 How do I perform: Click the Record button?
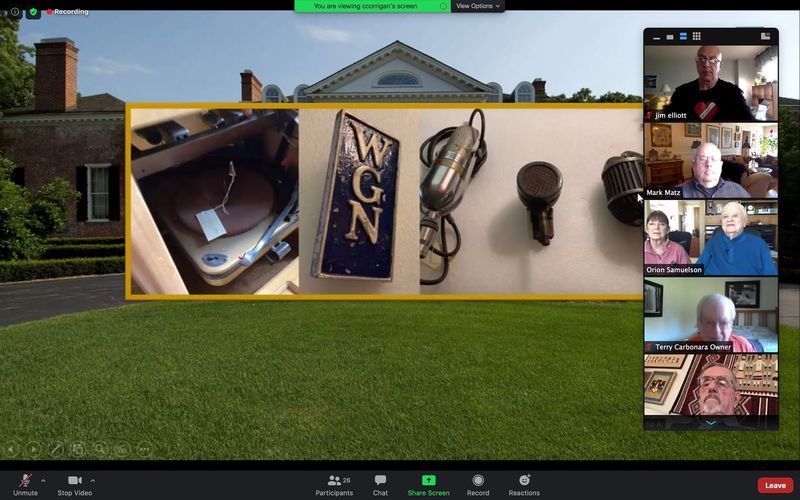click(x=478, y=485)
